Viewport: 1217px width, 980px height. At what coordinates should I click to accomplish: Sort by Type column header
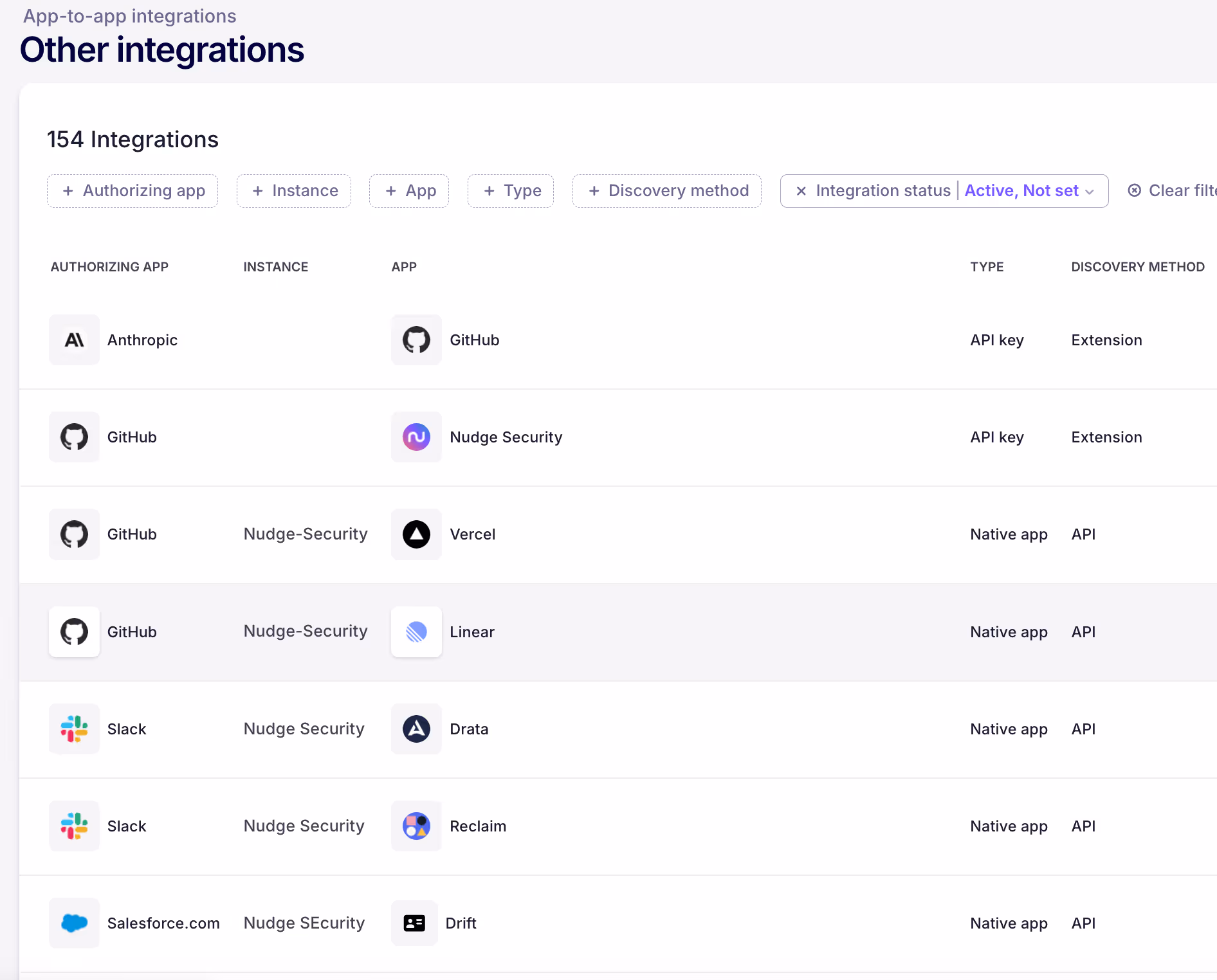pos(987,267)
